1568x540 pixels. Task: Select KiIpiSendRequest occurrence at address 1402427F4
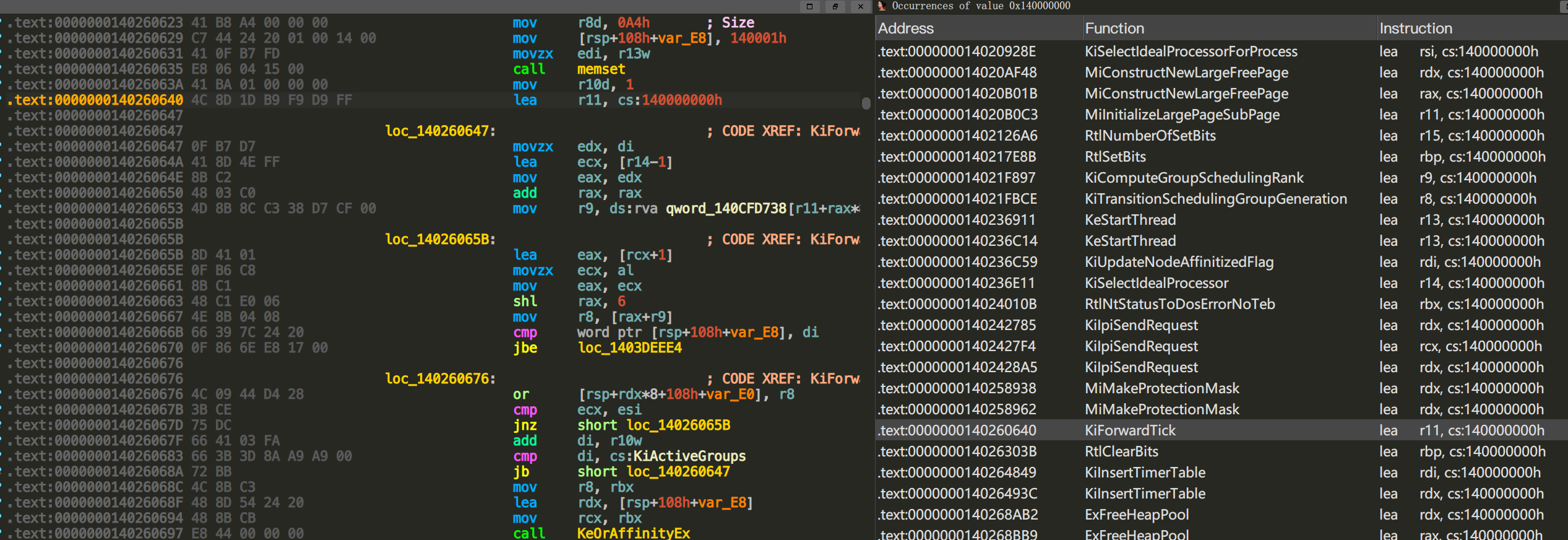click(x=1221, y=346)
